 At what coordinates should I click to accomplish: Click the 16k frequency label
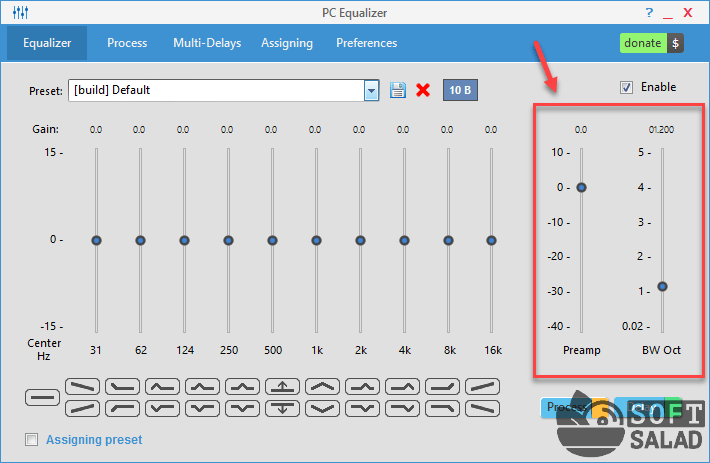pyautogui.click(x=493, y=350)
